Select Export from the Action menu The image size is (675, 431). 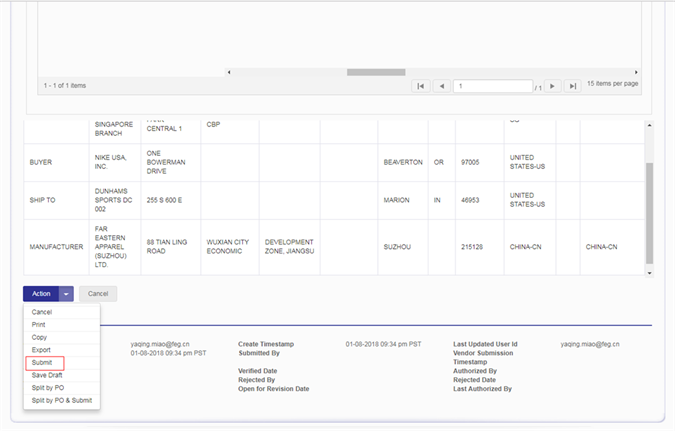41,350
